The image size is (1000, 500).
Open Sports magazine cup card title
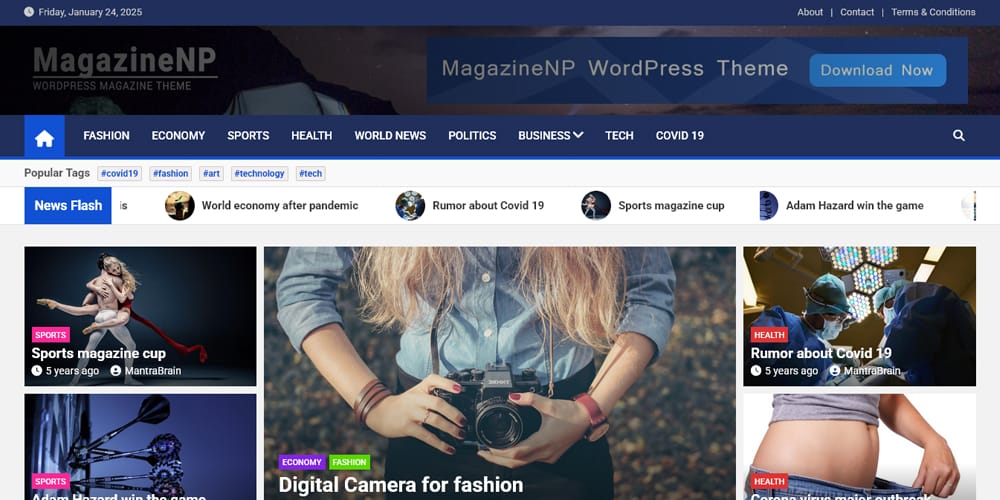coord(99,353)
